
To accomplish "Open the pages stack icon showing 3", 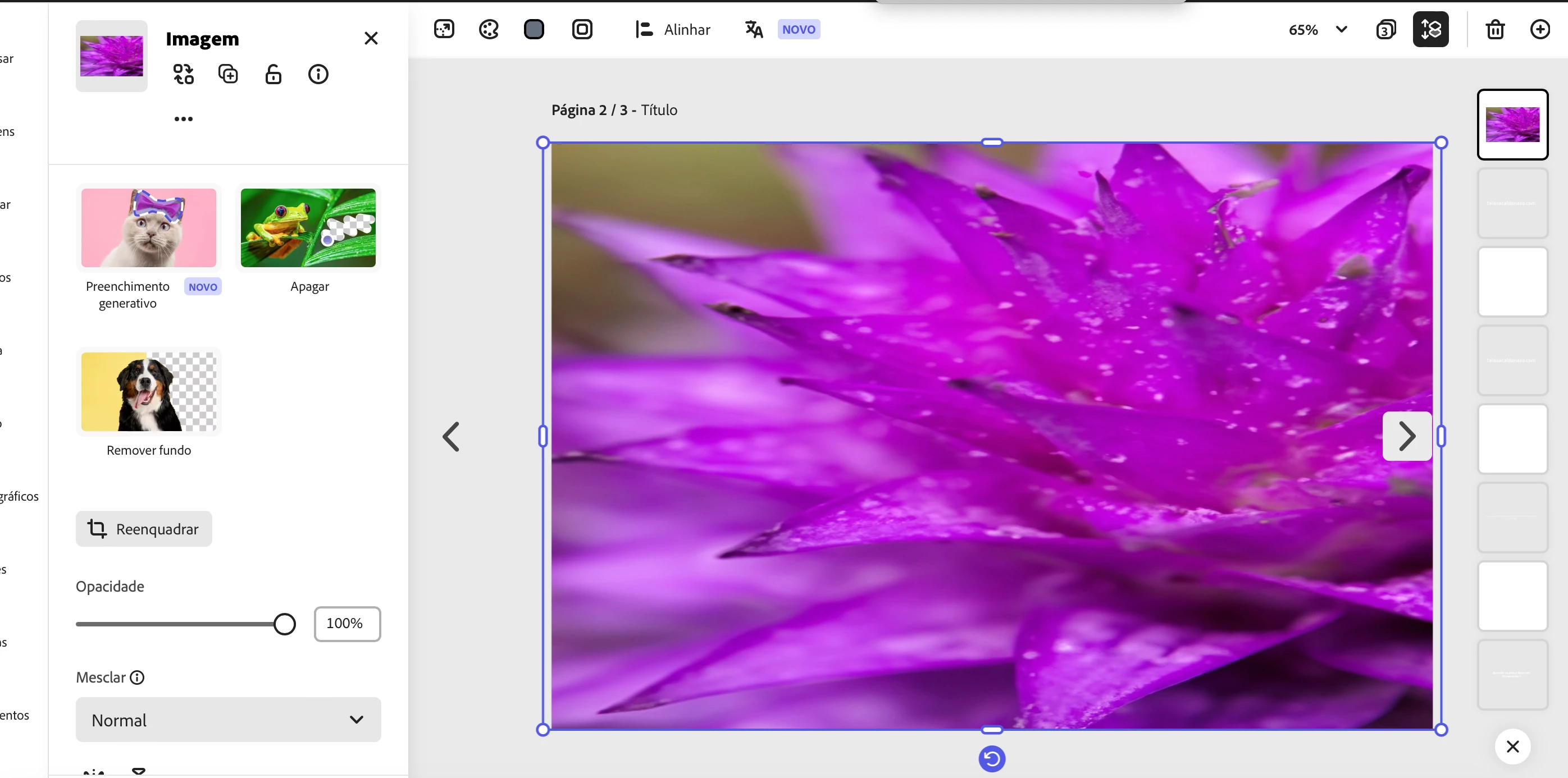I will [1385, 29].
